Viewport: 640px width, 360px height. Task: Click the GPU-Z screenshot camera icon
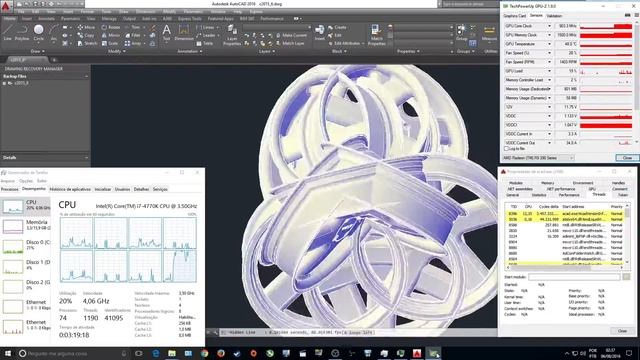pyautogui.click(x=628, y=16)
